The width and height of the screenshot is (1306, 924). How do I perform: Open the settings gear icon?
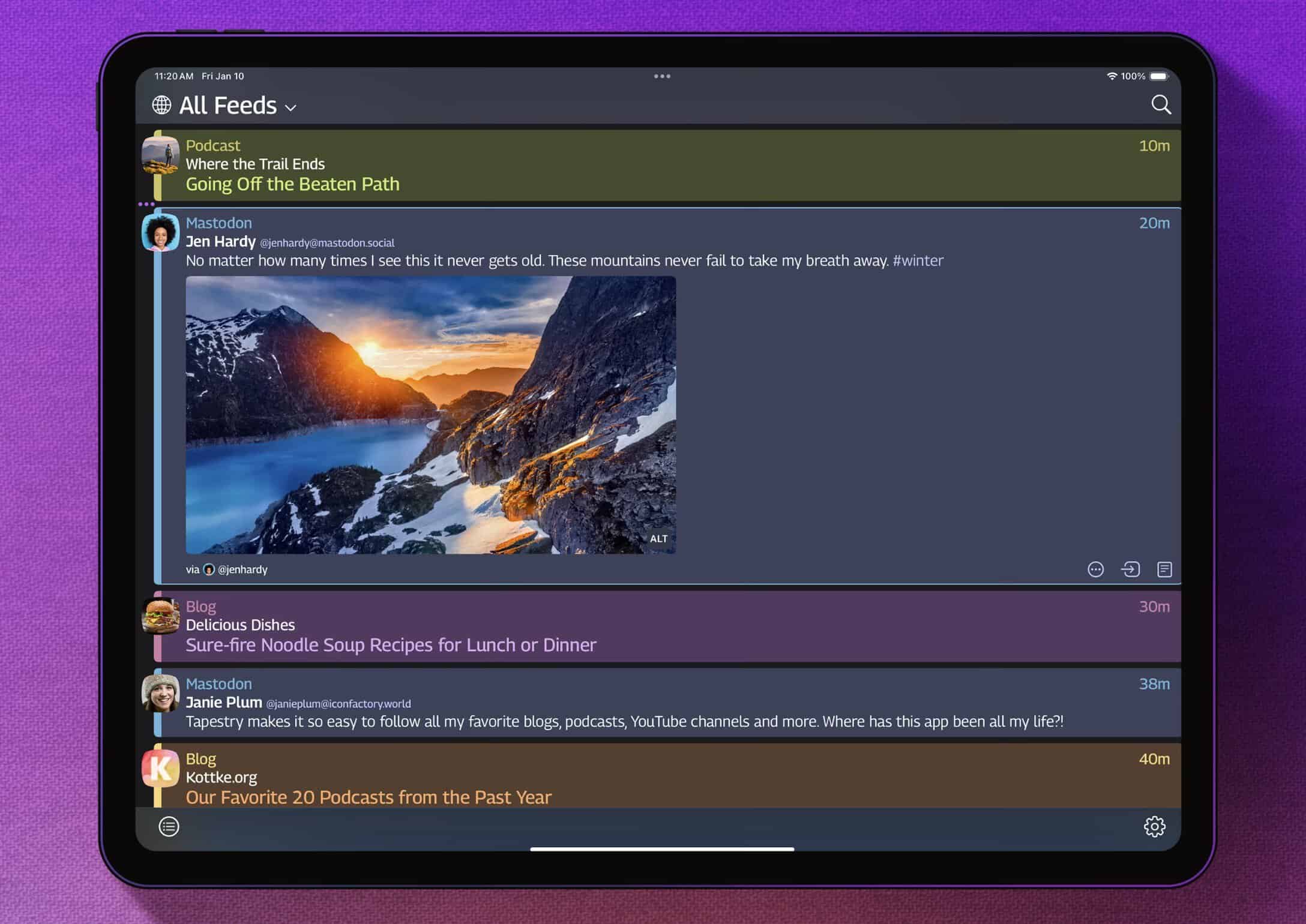(1154, 826)
